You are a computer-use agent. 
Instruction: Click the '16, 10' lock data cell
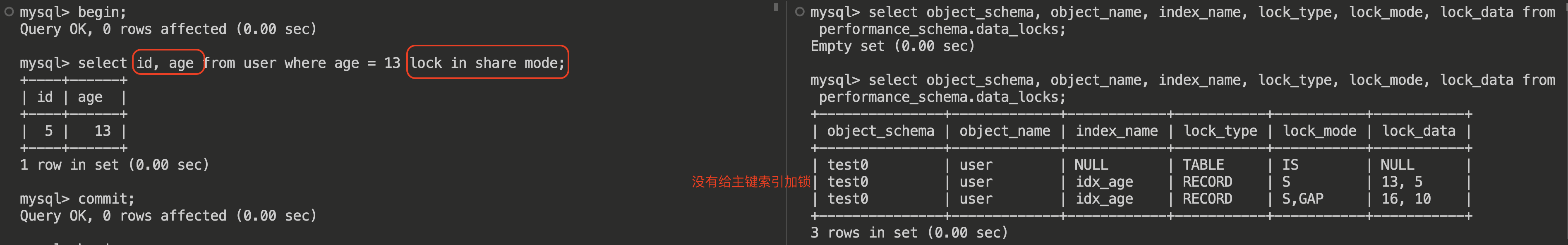[1405, 199]
